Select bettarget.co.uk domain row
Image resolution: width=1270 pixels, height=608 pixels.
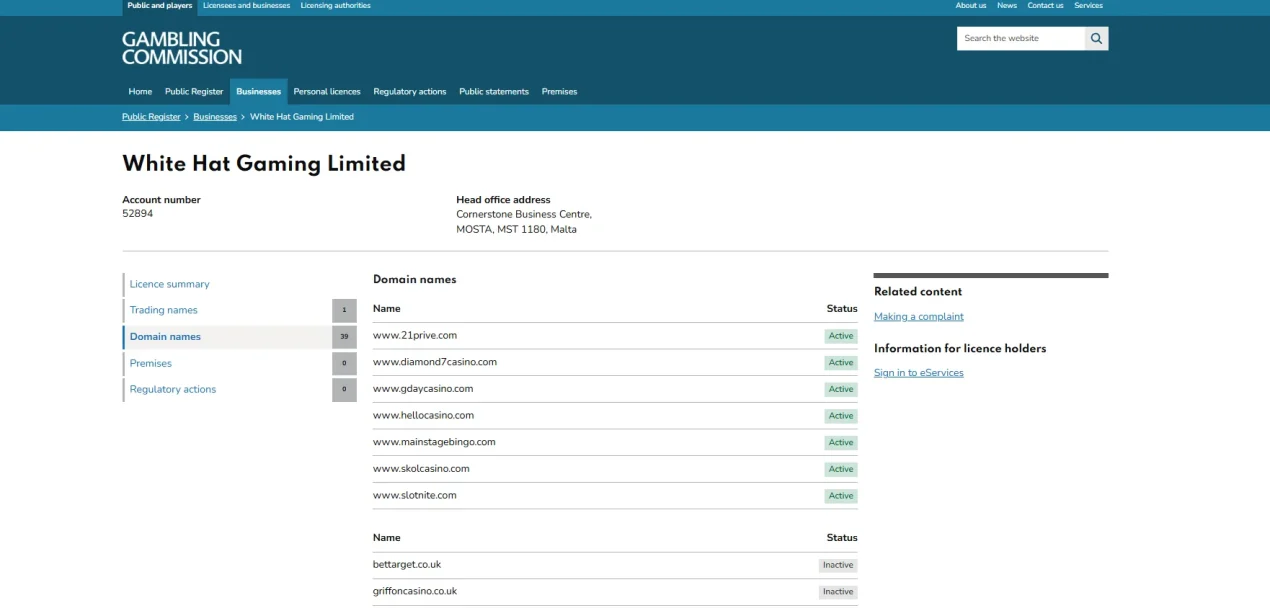click(x=615, y=565)
